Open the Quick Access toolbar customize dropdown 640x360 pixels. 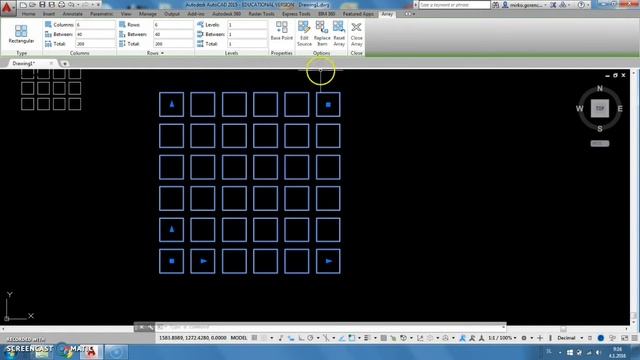tap(98, 4)
